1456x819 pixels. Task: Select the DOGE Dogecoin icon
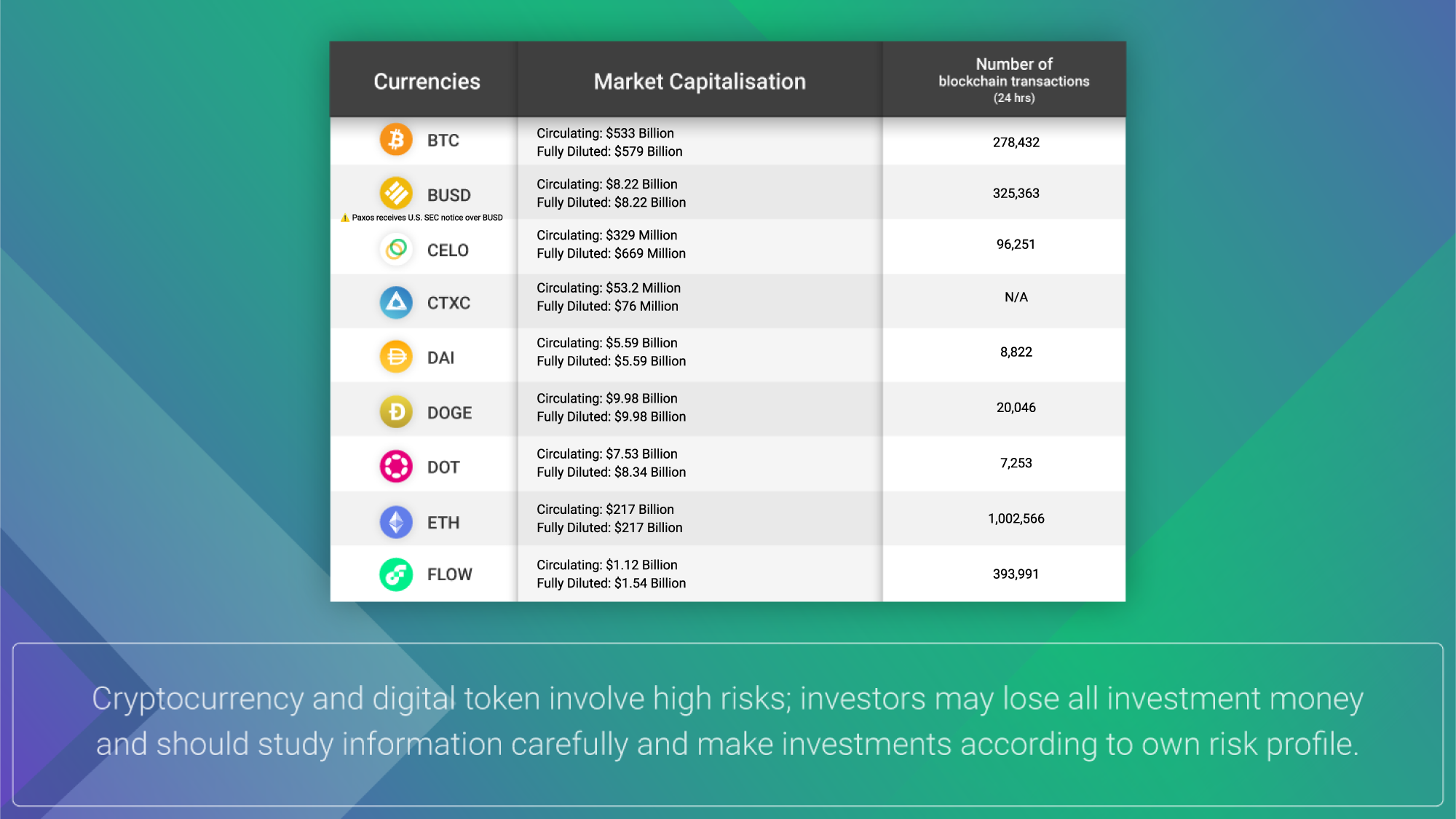tap(395, 411)
